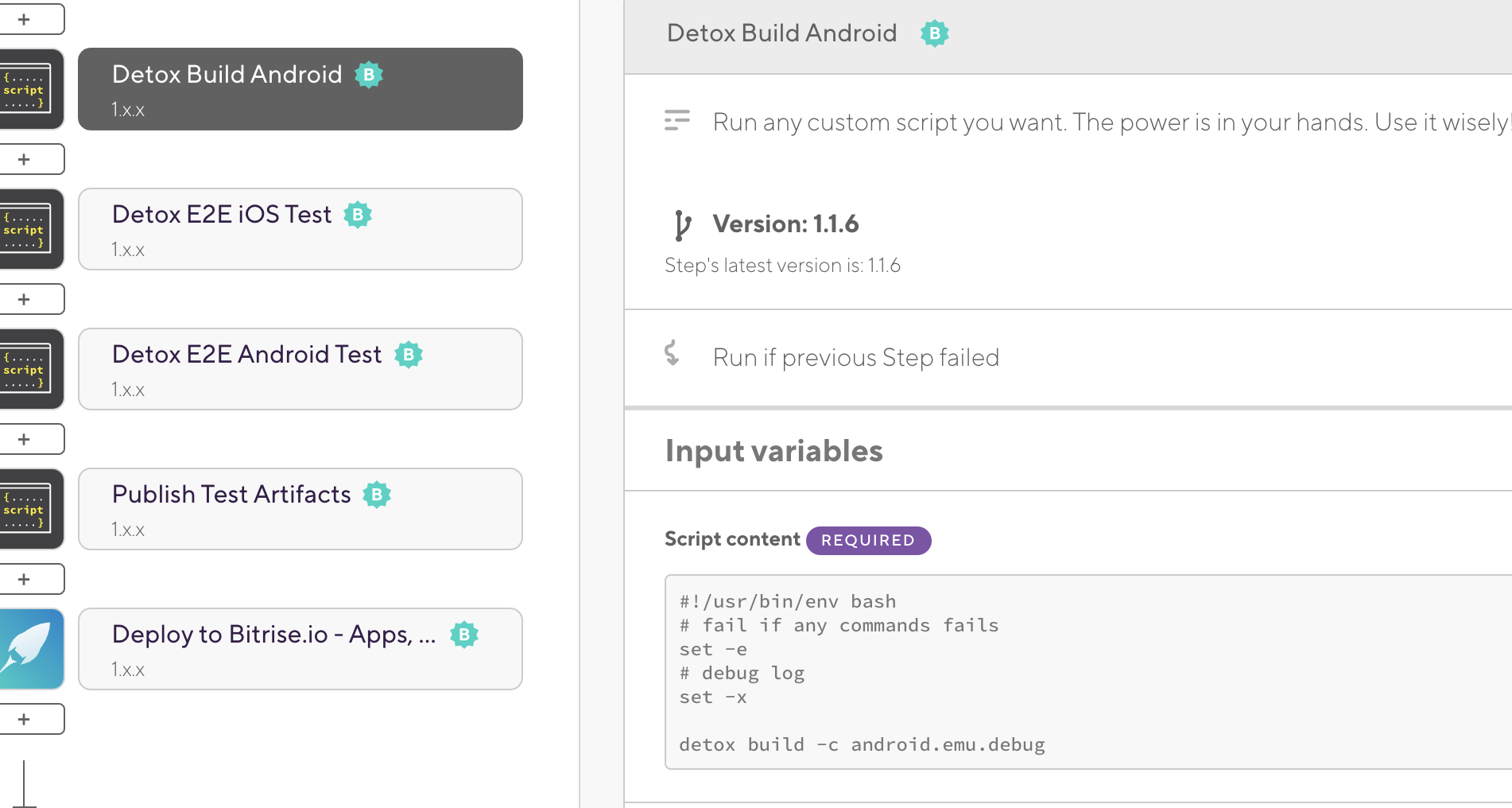
Task: Click script icon beside Detox E2E iOS Test
Action: tap(30, 229)
